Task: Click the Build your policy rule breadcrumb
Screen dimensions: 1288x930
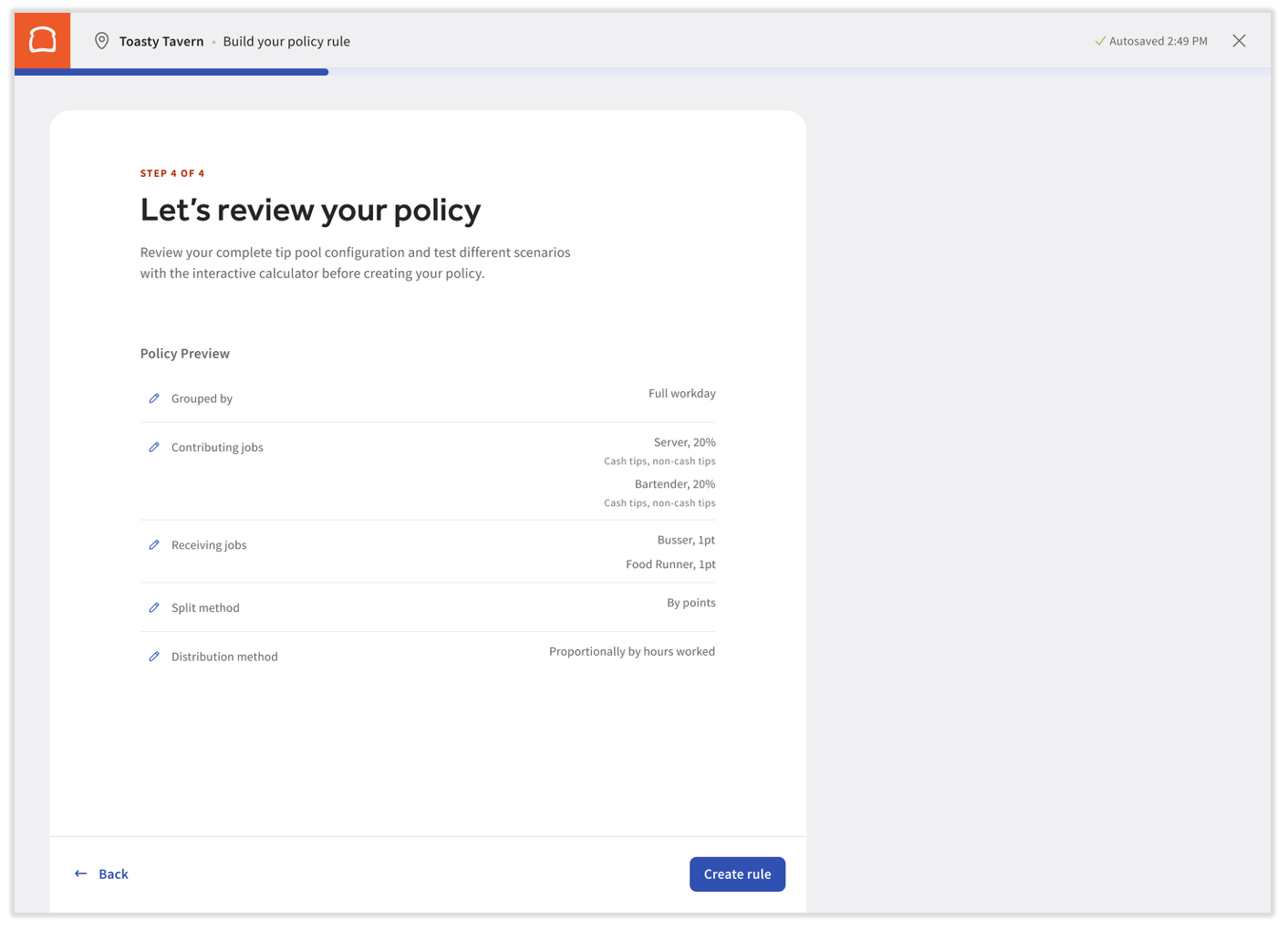Action: pos(286,41)
